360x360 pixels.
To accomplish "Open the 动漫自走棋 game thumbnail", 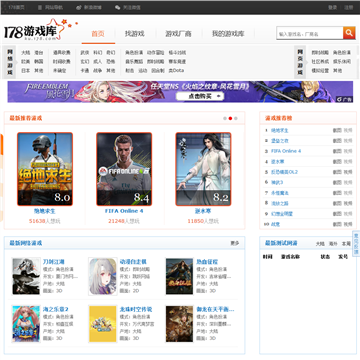I will [x=103, y=276].
